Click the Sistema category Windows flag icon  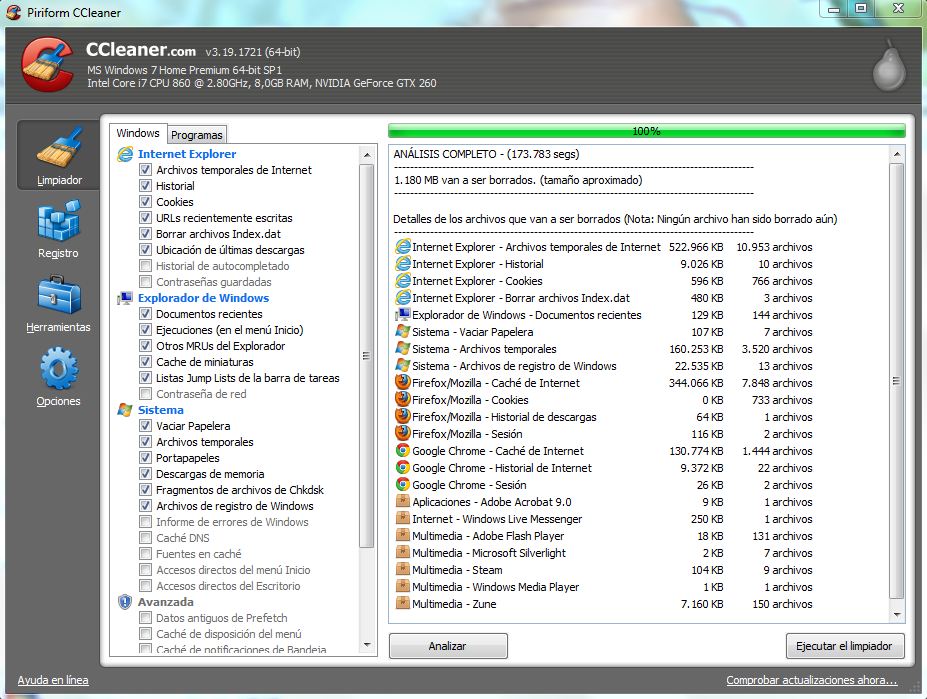tap(125, 410)
